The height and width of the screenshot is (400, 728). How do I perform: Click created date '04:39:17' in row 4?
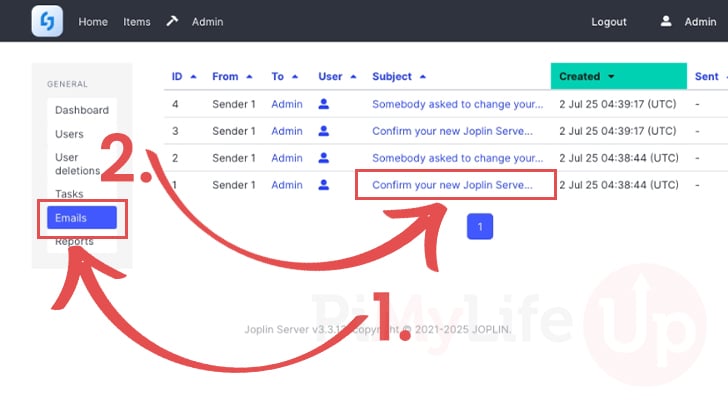pyautogui.click(x=618, y=104)
